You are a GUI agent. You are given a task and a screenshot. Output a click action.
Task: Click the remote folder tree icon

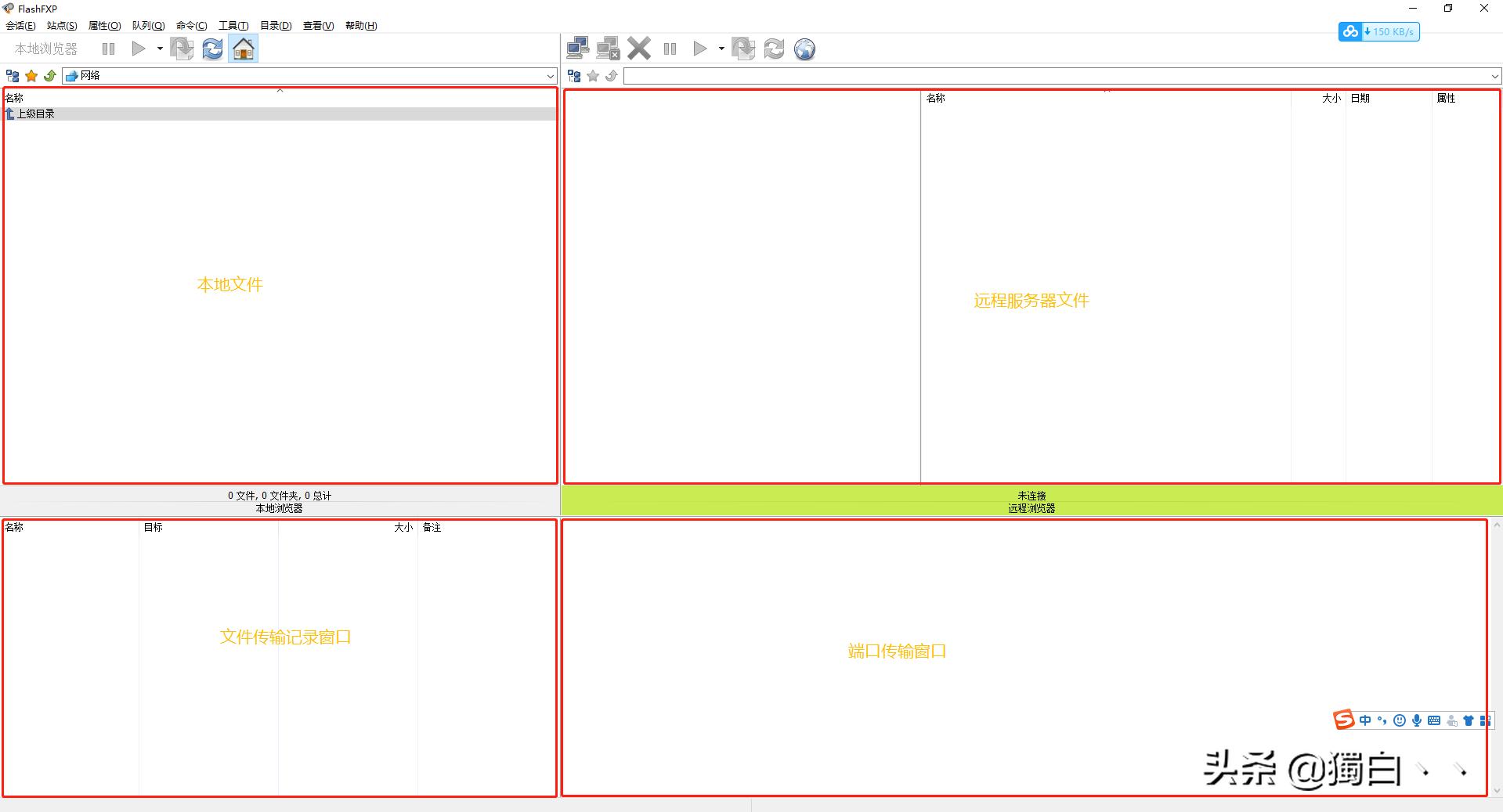tap(574, 76)
